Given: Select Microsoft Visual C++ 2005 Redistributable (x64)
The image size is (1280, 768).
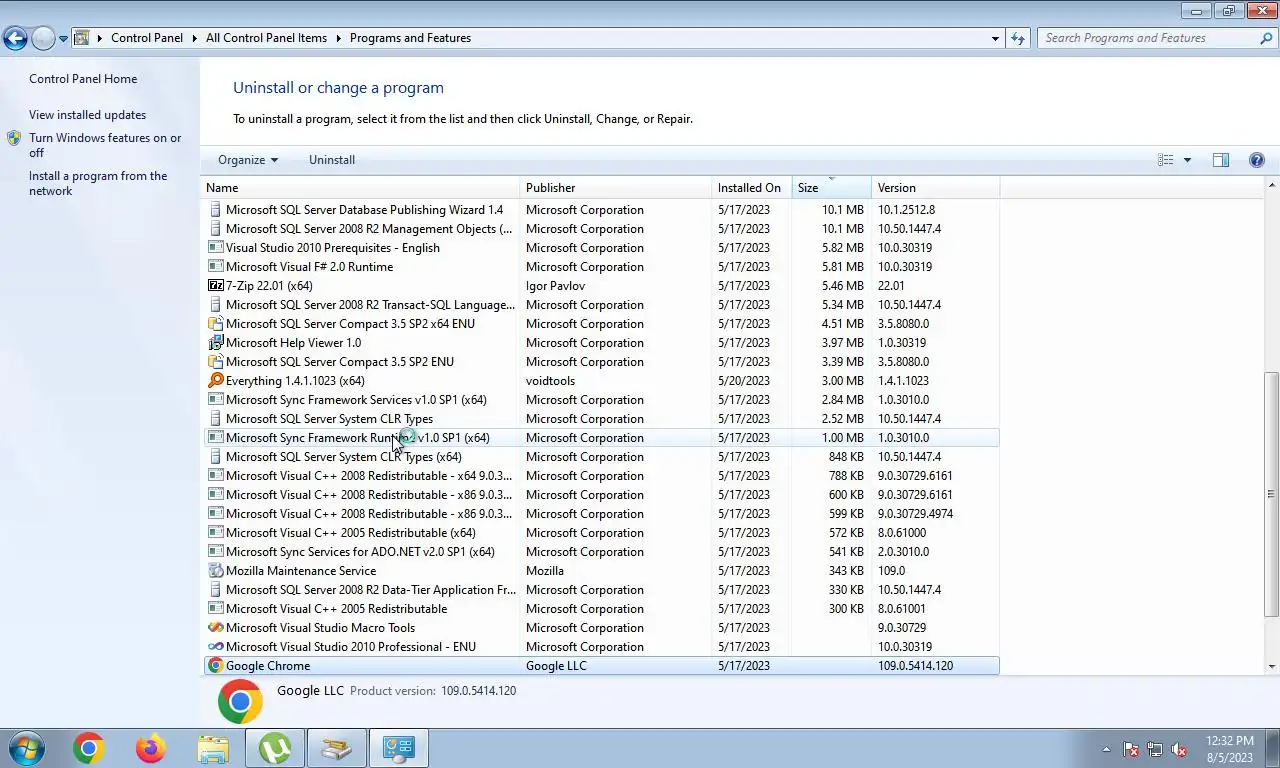Looking at the screenshot, I should [x=602, y=533].
